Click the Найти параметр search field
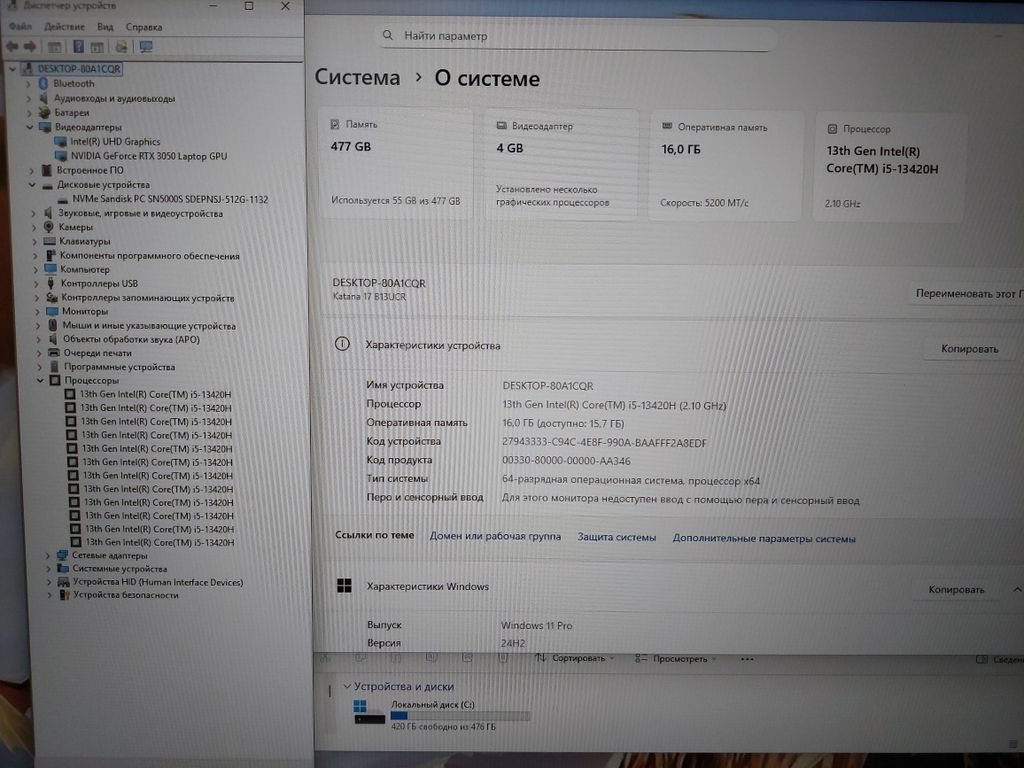 [580, 36]
